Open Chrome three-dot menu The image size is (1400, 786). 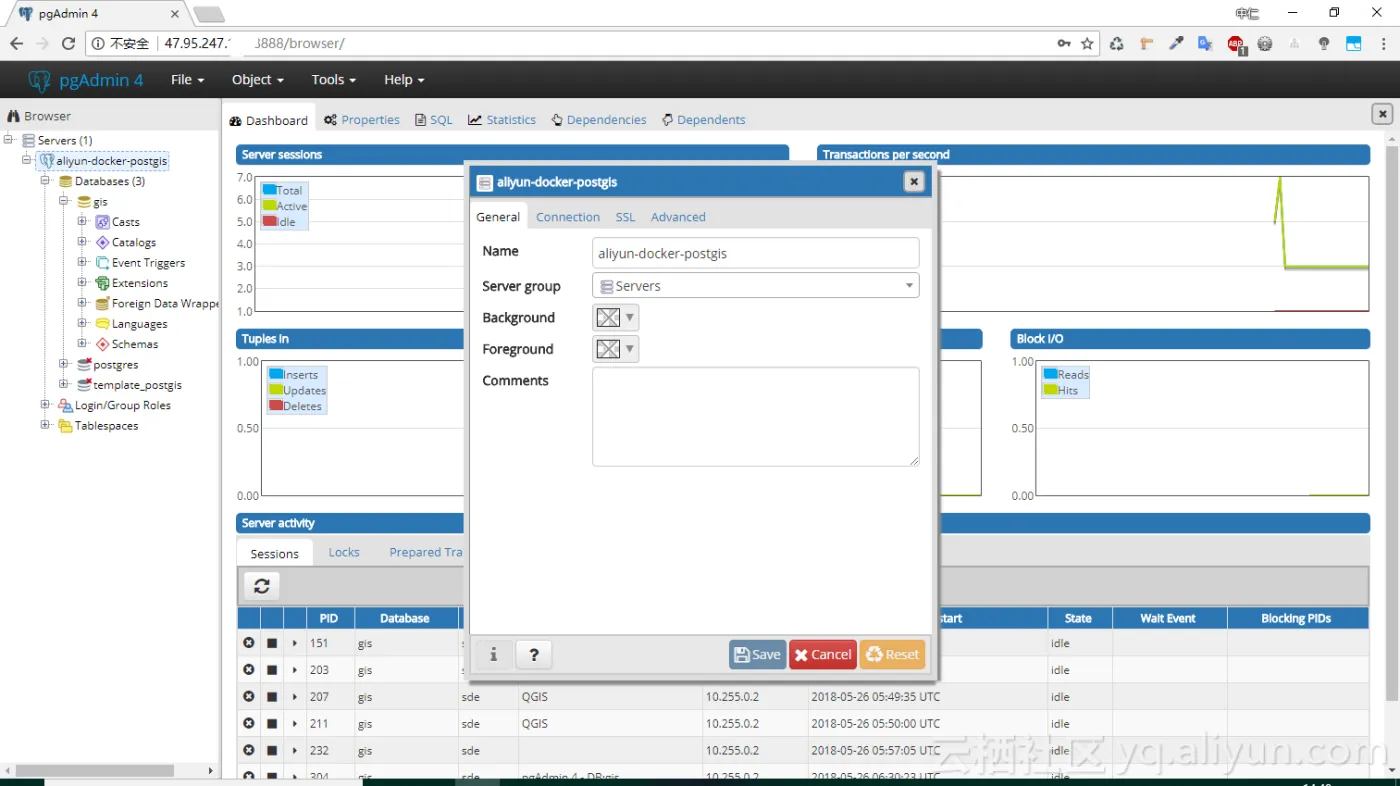1383,44
